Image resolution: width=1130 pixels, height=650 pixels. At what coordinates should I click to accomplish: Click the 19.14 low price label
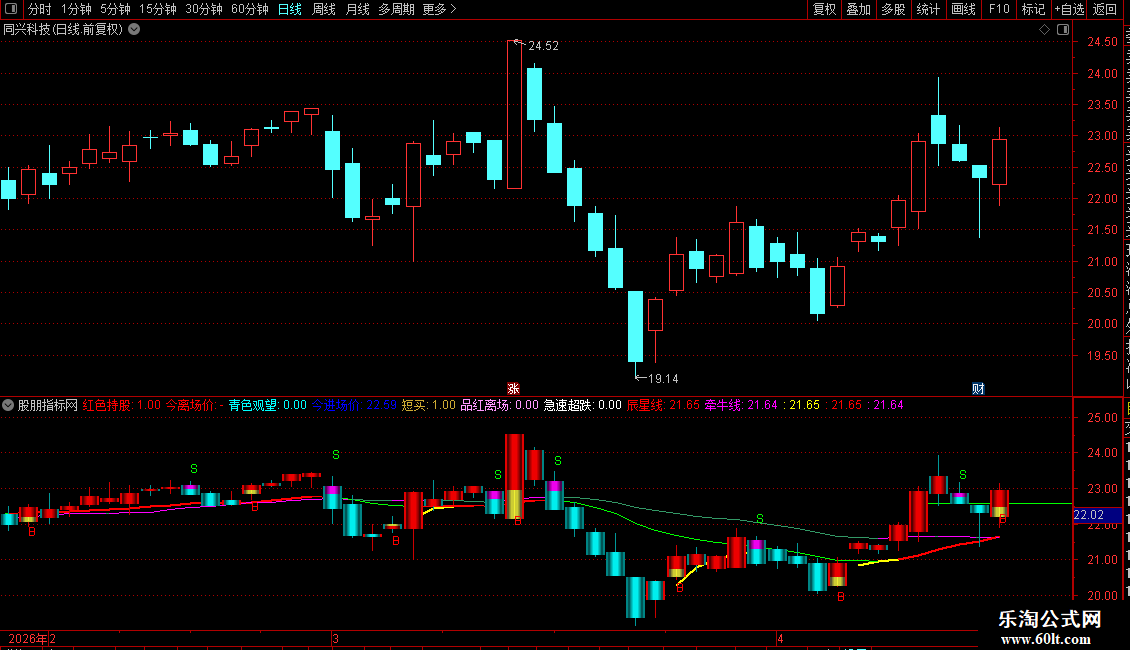coord(663,379)
